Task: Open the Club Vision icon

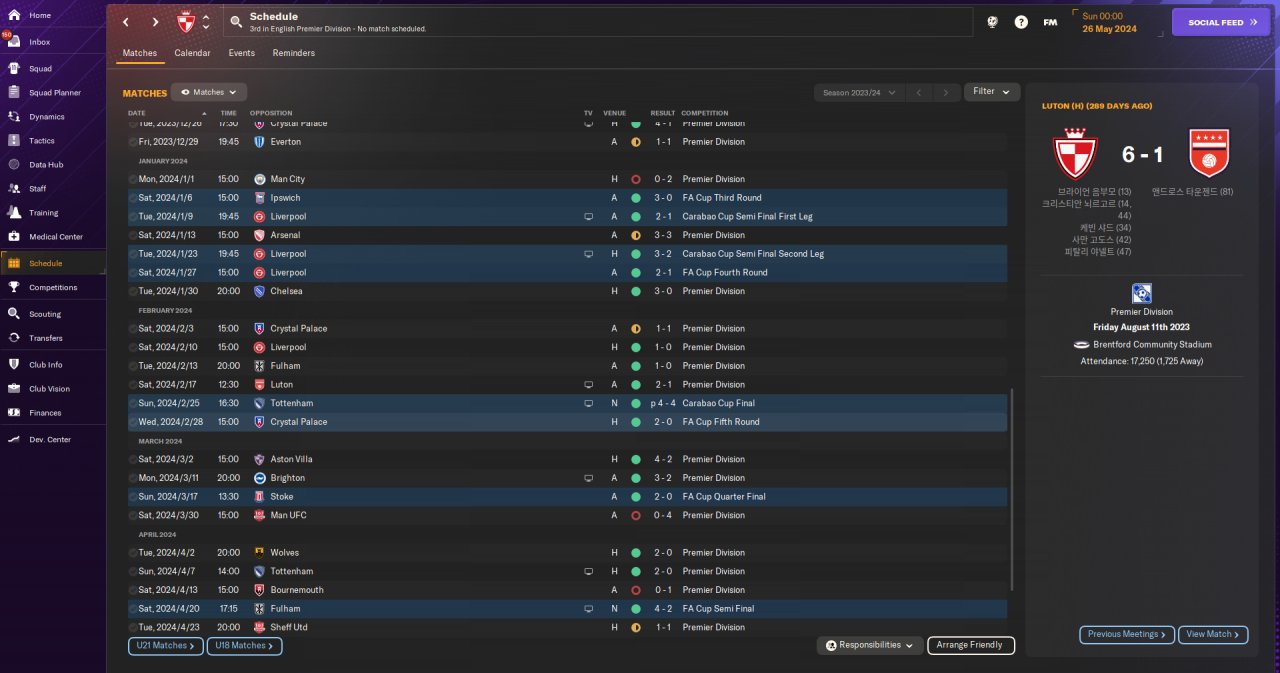Action: point(14,389)
